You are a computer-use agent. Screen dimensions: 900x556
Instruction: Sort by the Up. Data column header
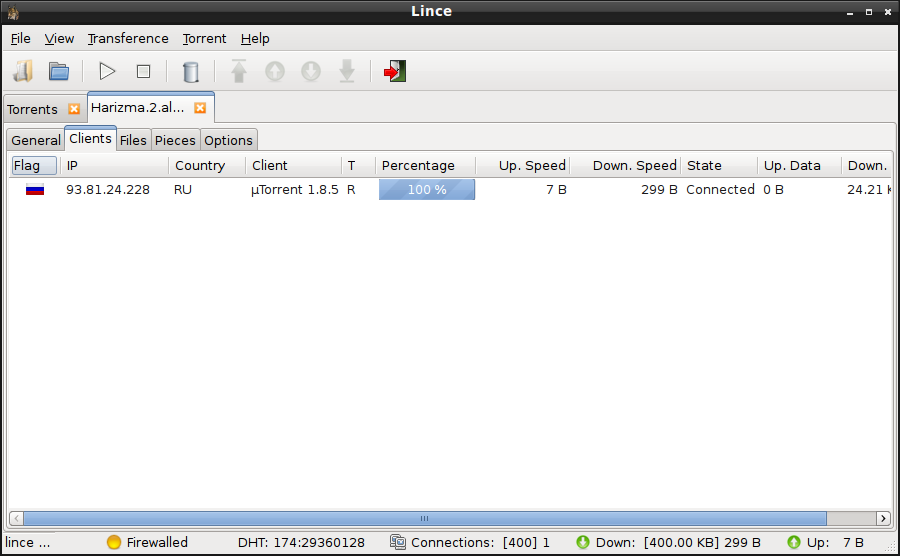(x=800, y=166)
